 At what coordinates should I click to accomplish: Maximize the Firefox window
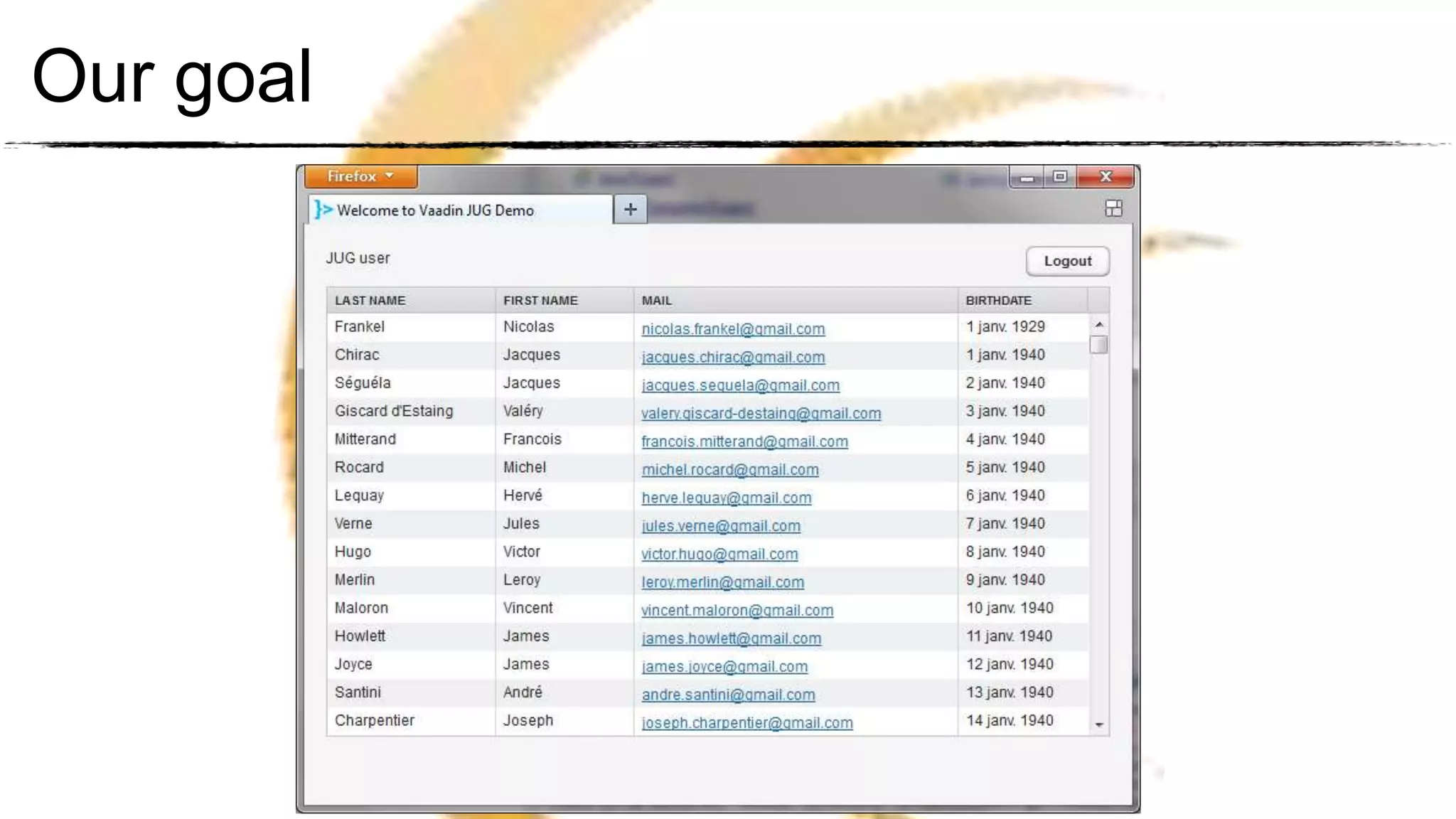point(1060,176)
